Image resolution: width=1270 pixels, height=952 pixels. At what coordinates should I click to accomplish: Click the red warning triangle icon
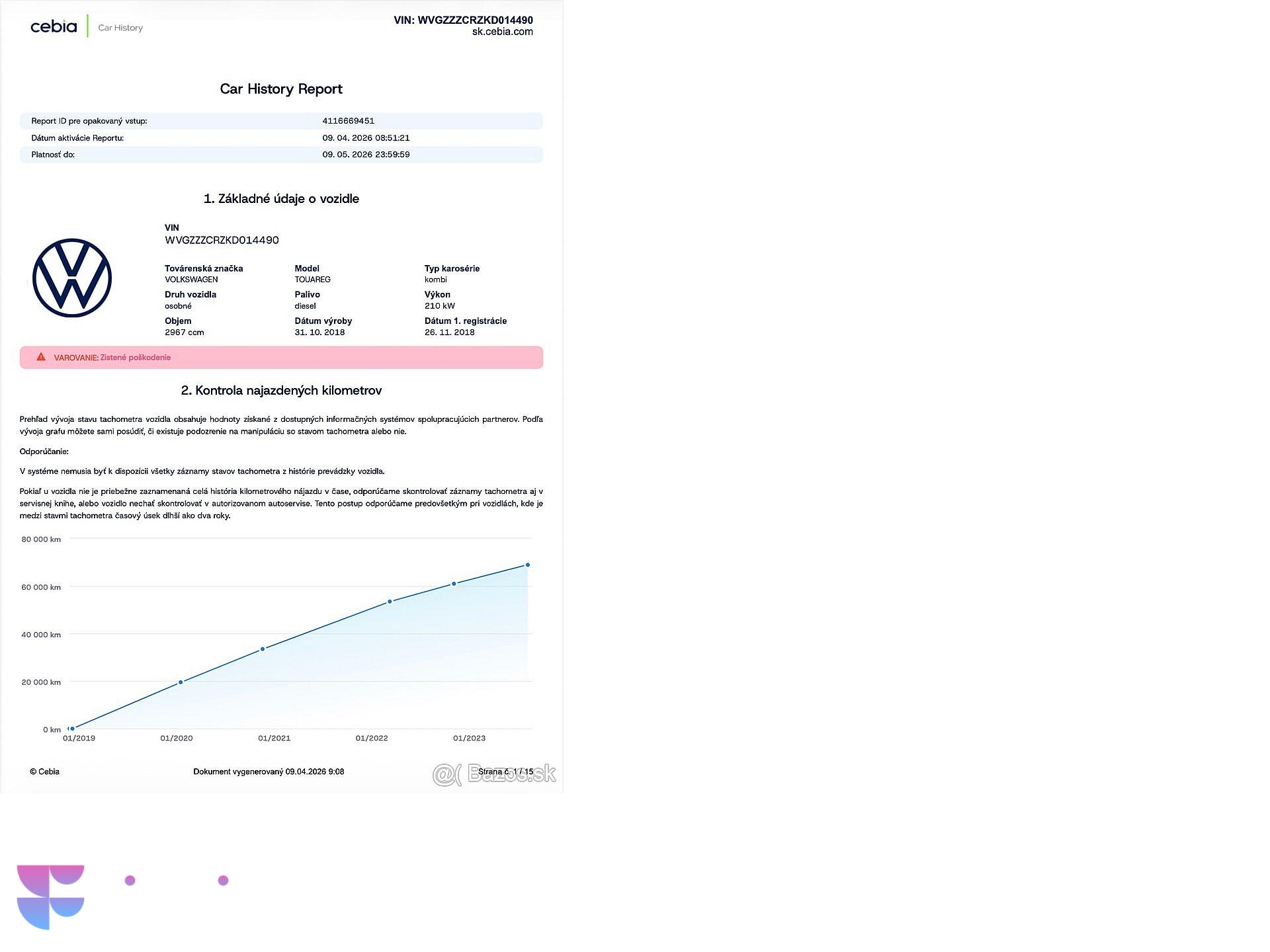(x=41, y=357)
